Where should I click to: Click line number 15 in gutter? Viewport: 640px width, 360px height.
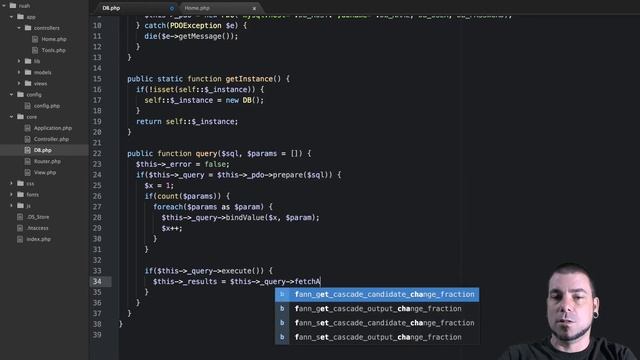[x=97, y=79]
